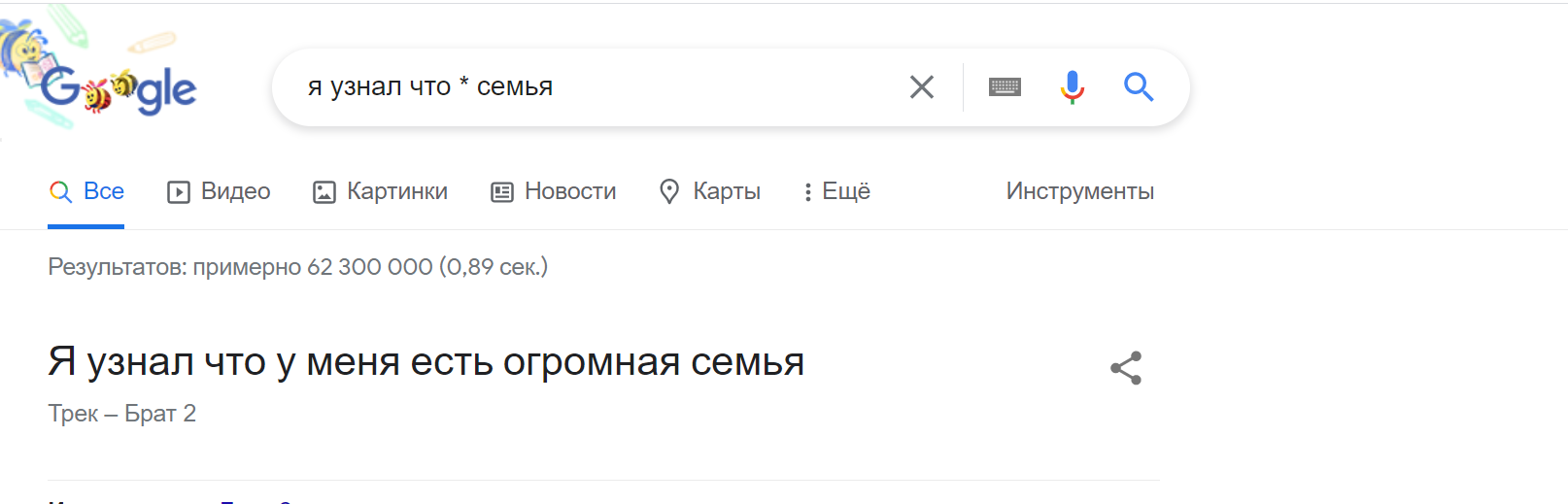Image resolution: width=1568 pixels, height=504 pixels.
Task: Open the on-screen keyboard input tool
Action: pyautogui.click(x=1005, y=87)
